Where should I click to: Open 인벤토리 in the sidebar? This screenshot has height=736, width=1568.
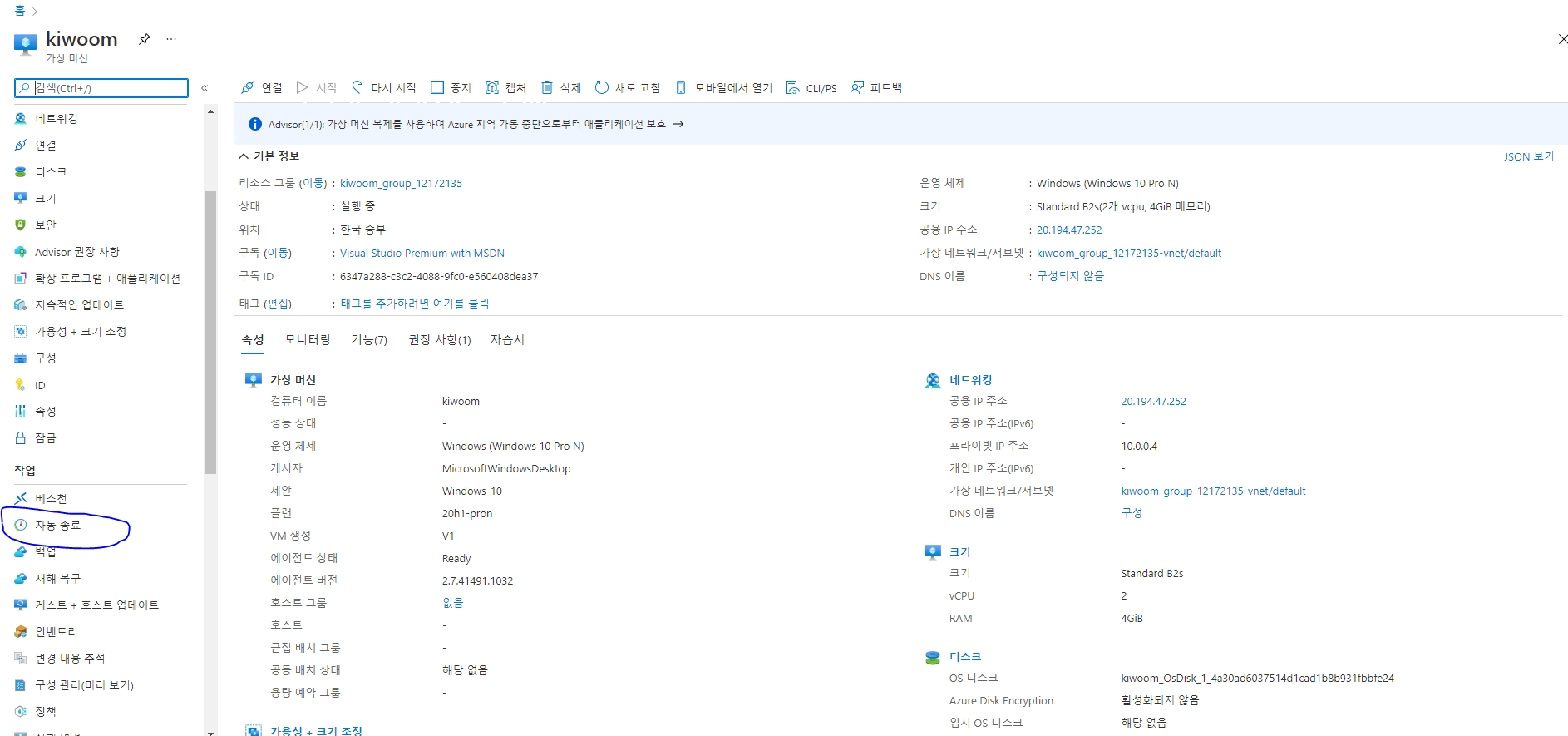click(56, 631)
